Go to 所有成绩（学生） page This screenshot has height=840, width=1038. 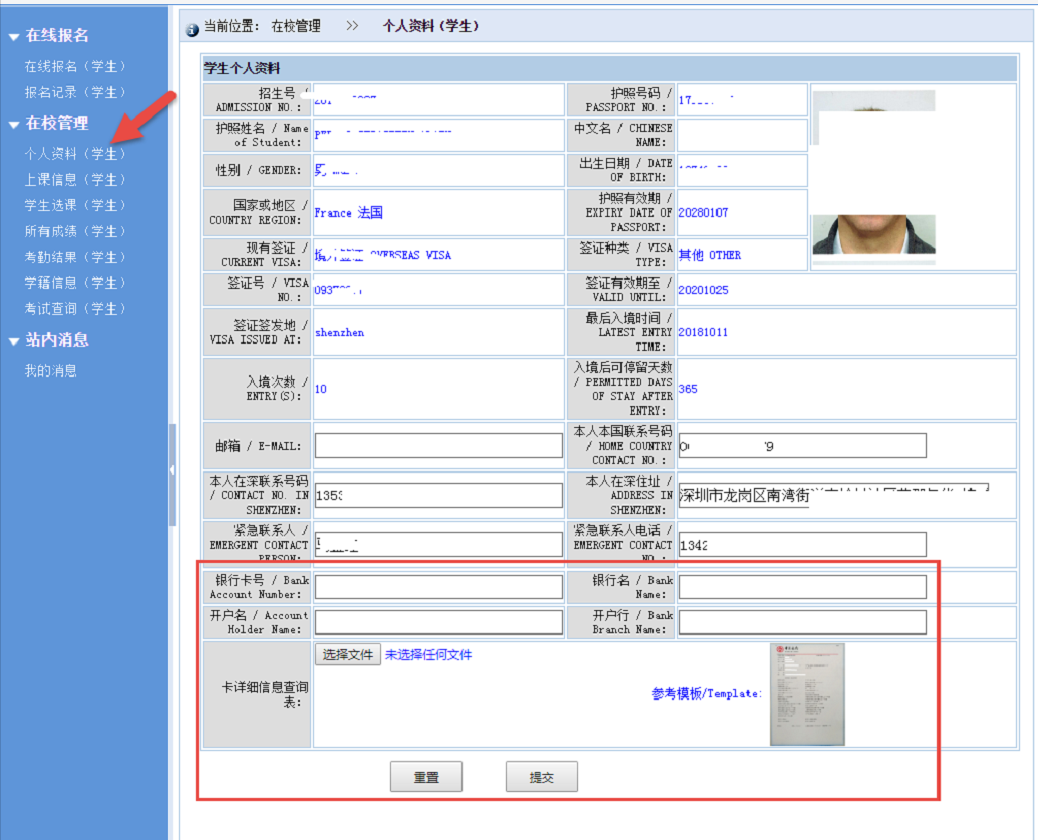(75, 231)
